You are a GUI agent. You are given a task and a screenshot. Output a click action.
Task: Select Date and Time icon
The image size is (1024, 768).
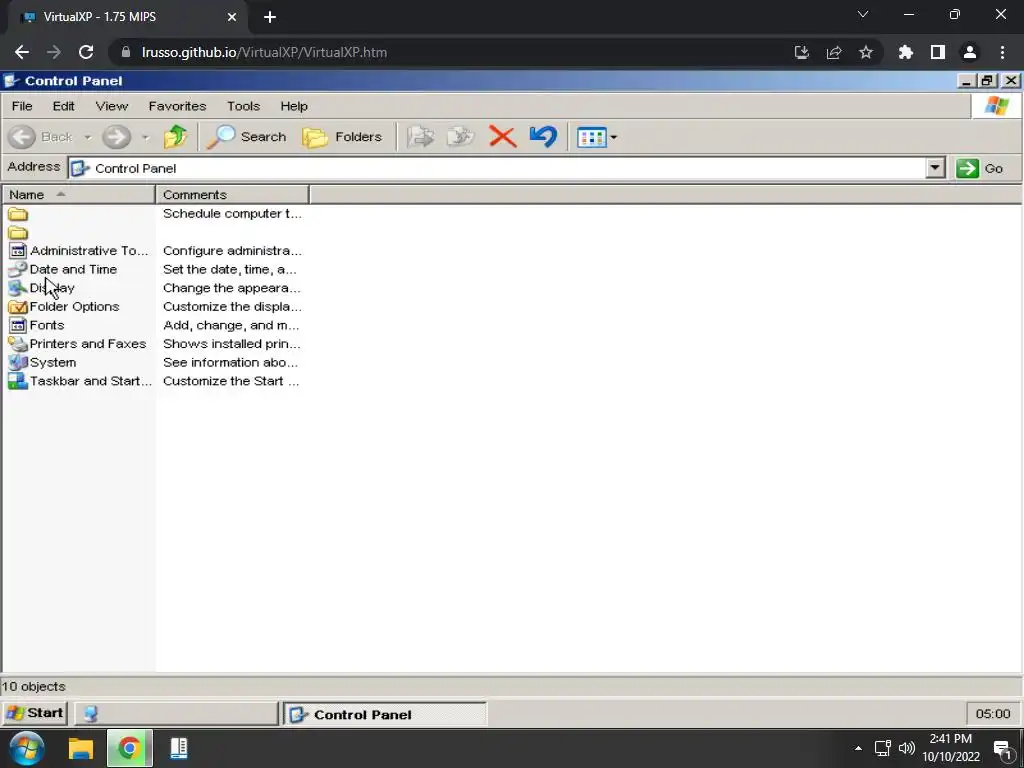(x=18, y=269)
